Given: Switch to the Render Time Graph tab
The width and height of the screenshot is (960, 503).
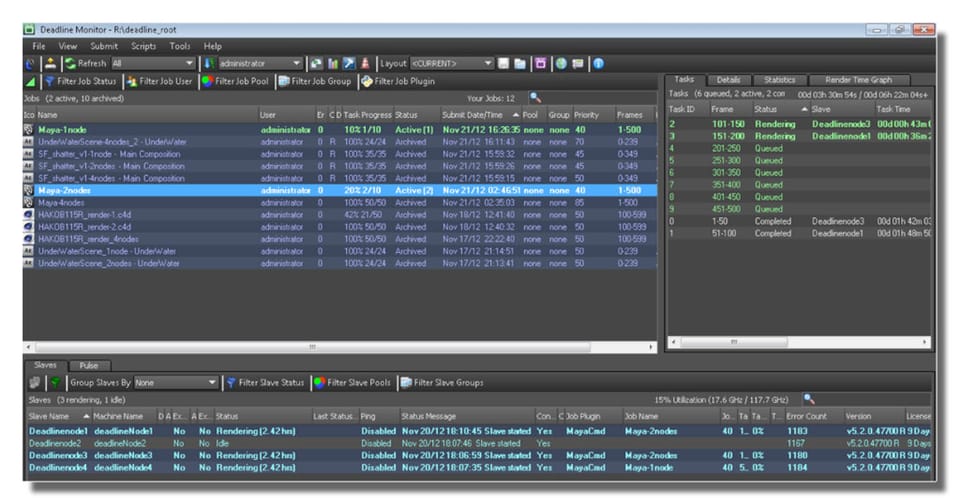Looking at the screenshot, I should click(x=858, y=80).
